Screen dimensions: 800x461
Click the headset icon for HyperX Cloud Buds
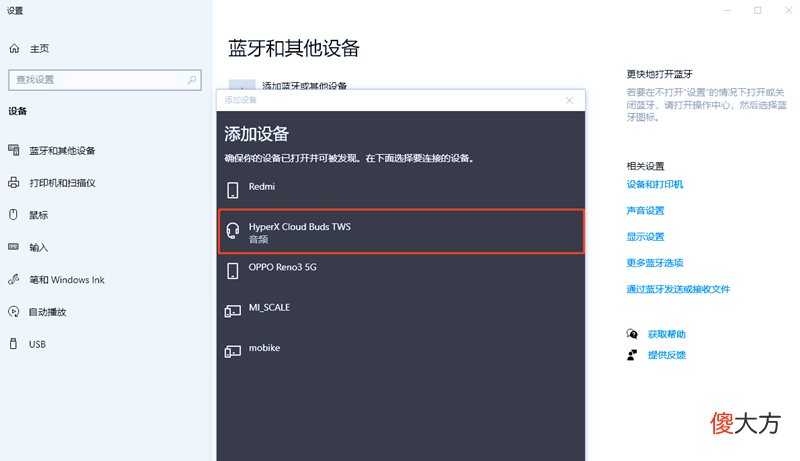coord(233,231)
